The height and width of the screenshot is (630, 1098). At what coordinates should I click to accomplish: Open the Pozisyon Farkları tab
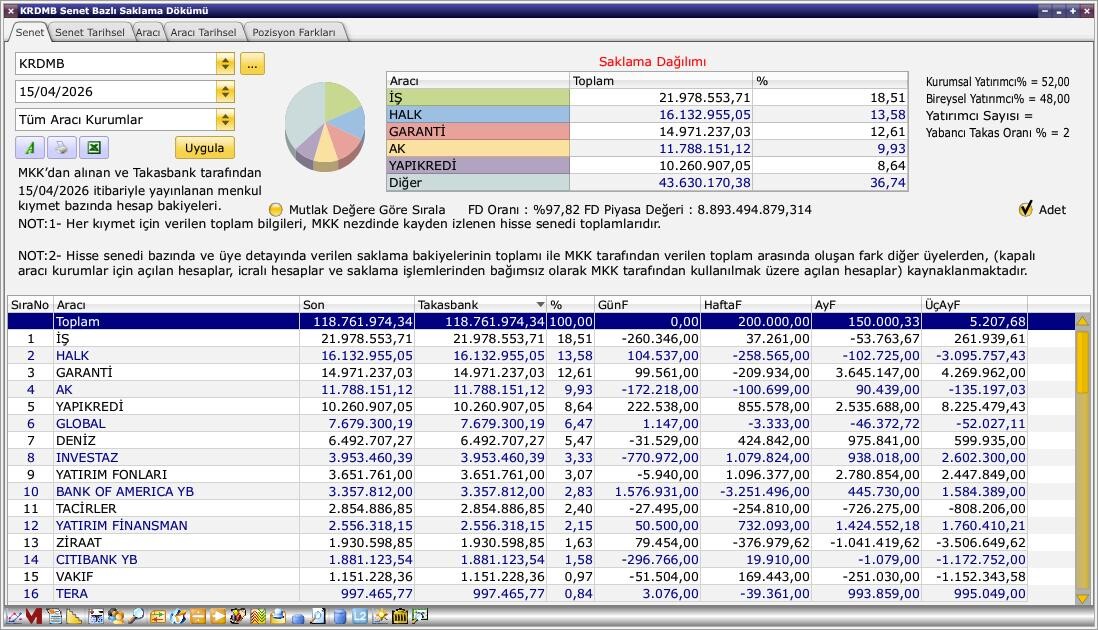[294, 32]
